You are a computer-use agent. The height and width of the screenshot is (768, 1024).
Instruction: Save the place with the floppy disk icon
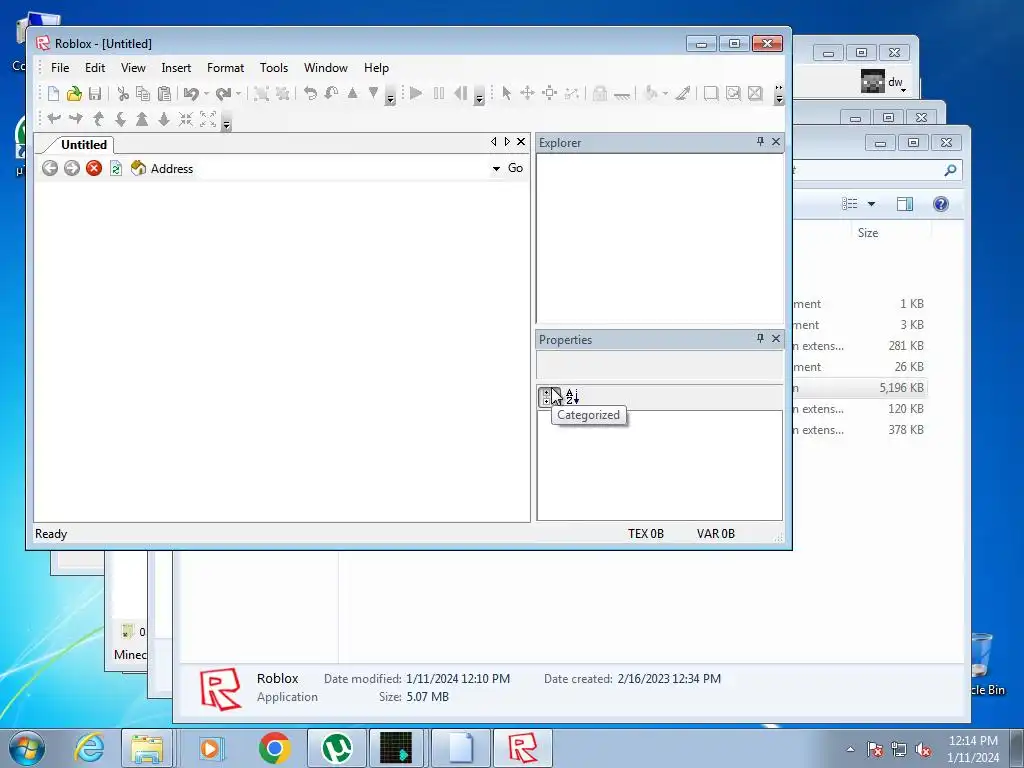point(95,93)
